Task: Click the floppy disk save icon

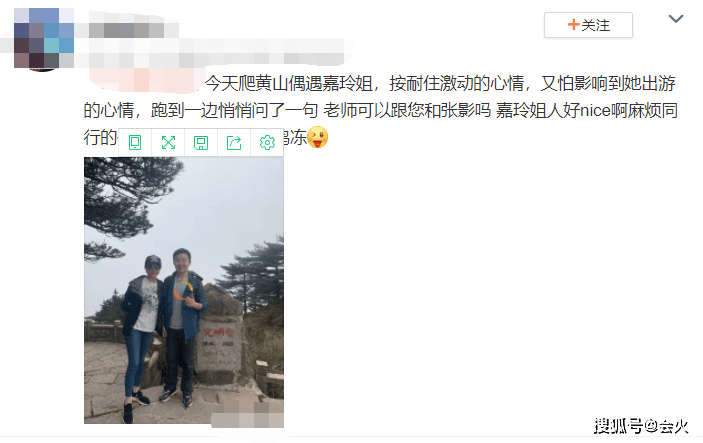Action: 201,143
